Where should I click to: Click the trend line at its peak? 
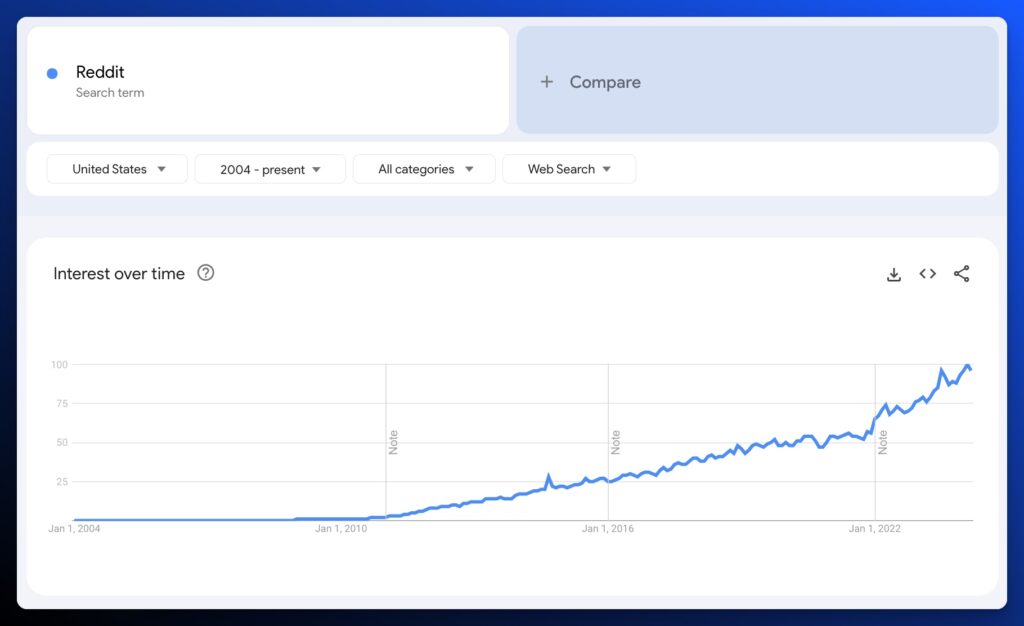[967, 366]
